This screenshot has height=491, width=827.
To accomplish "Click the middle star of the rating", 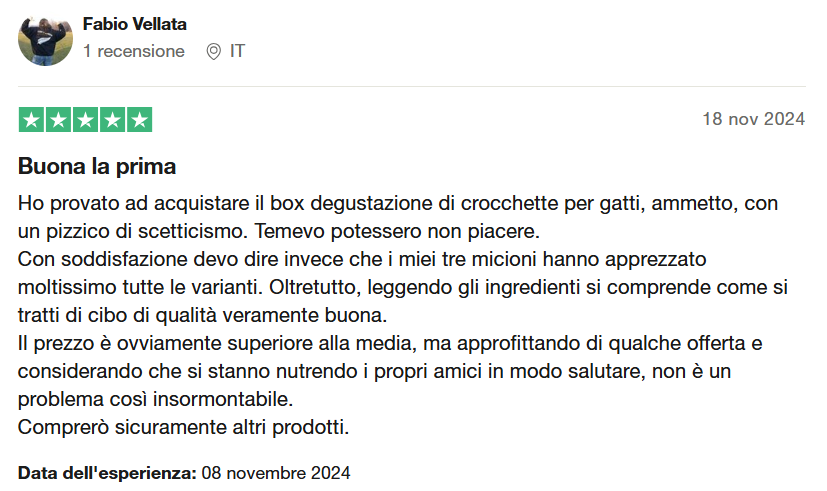I will (x=85, y=120).
